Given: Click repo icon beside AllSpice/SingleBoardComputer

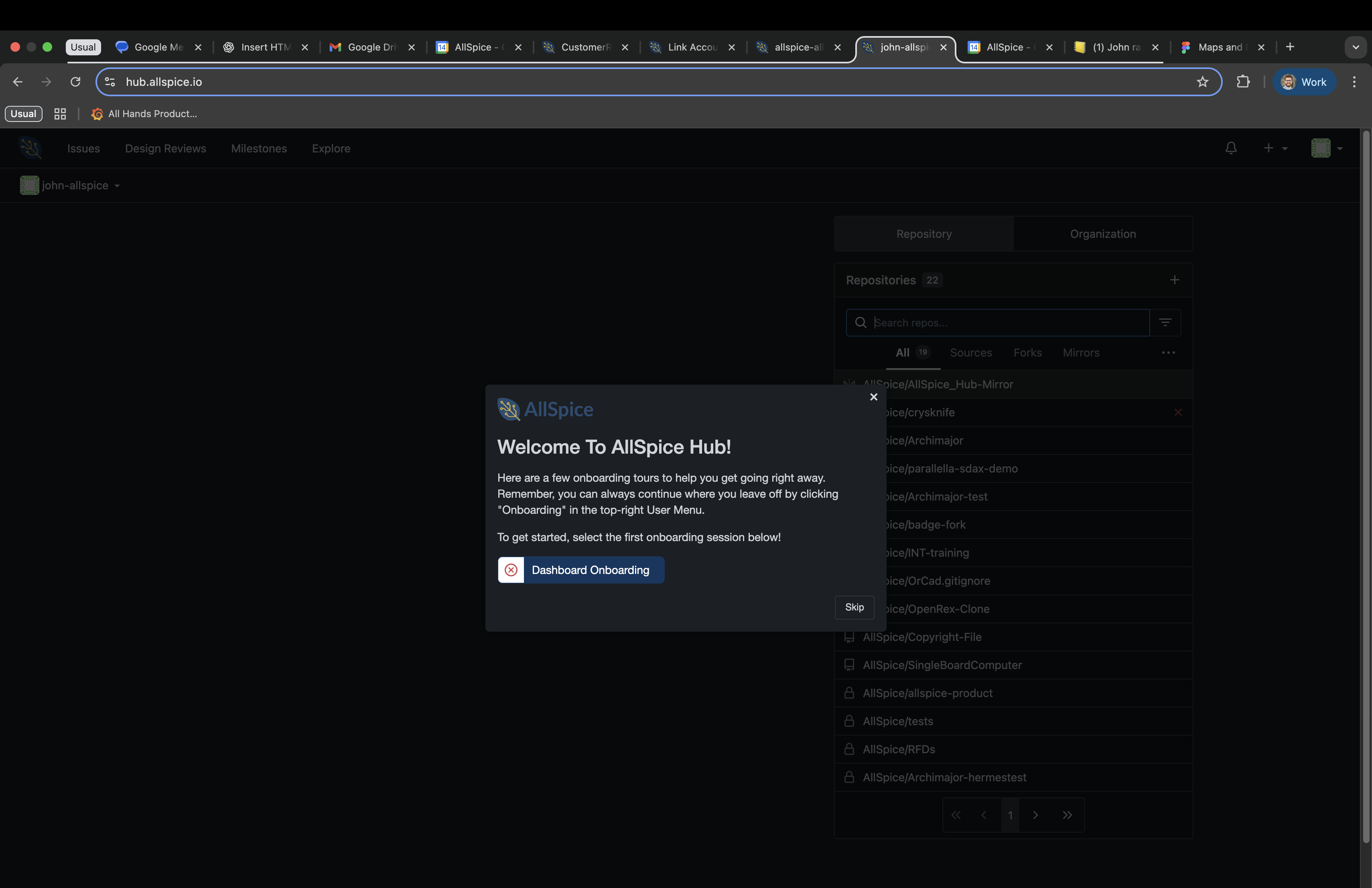Looking at the screenshot, I should (x=849, y=665).
